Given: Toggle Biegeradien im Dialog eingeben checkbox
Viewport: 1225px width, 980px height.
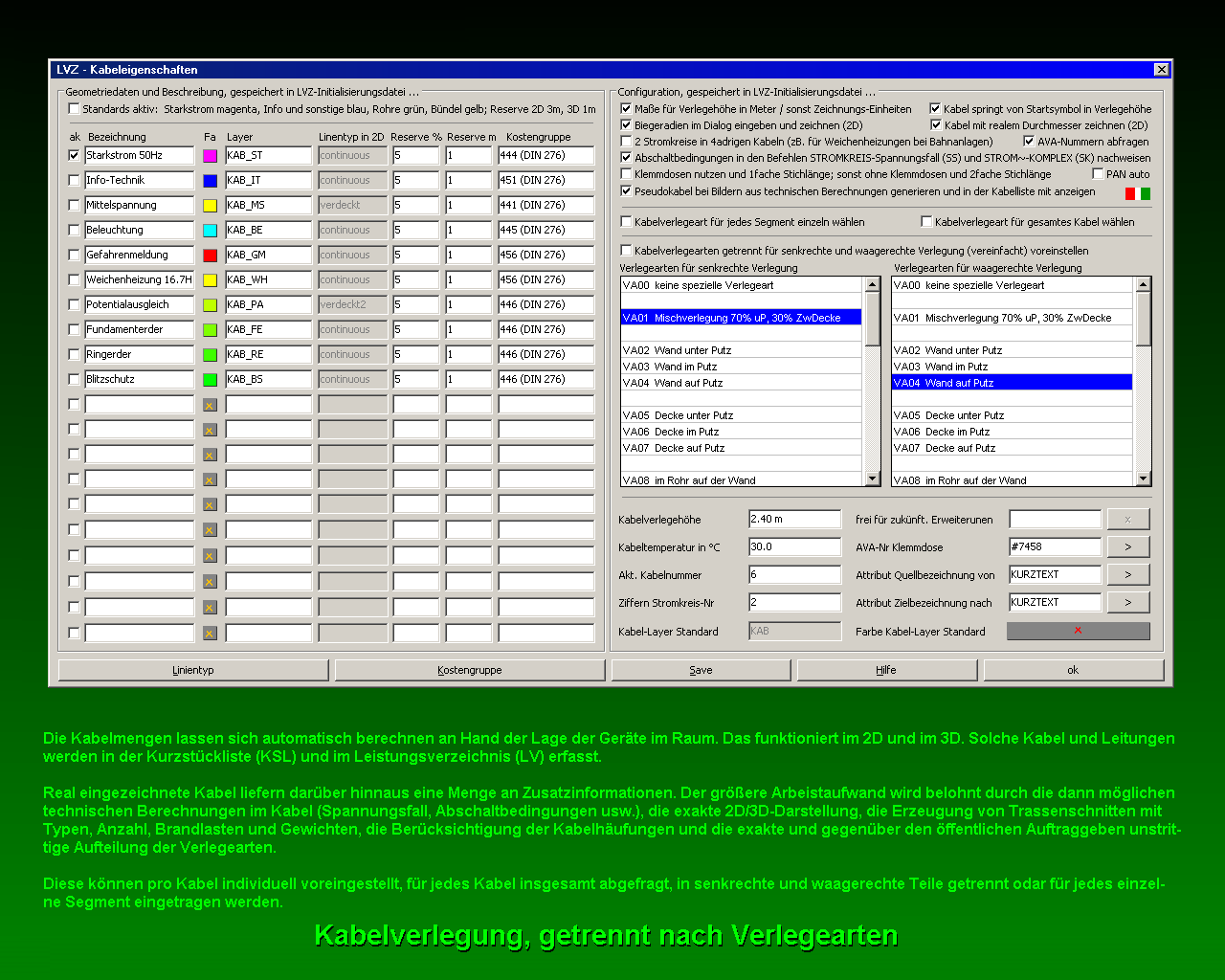Looking at the screenshot, I should 626,125.
